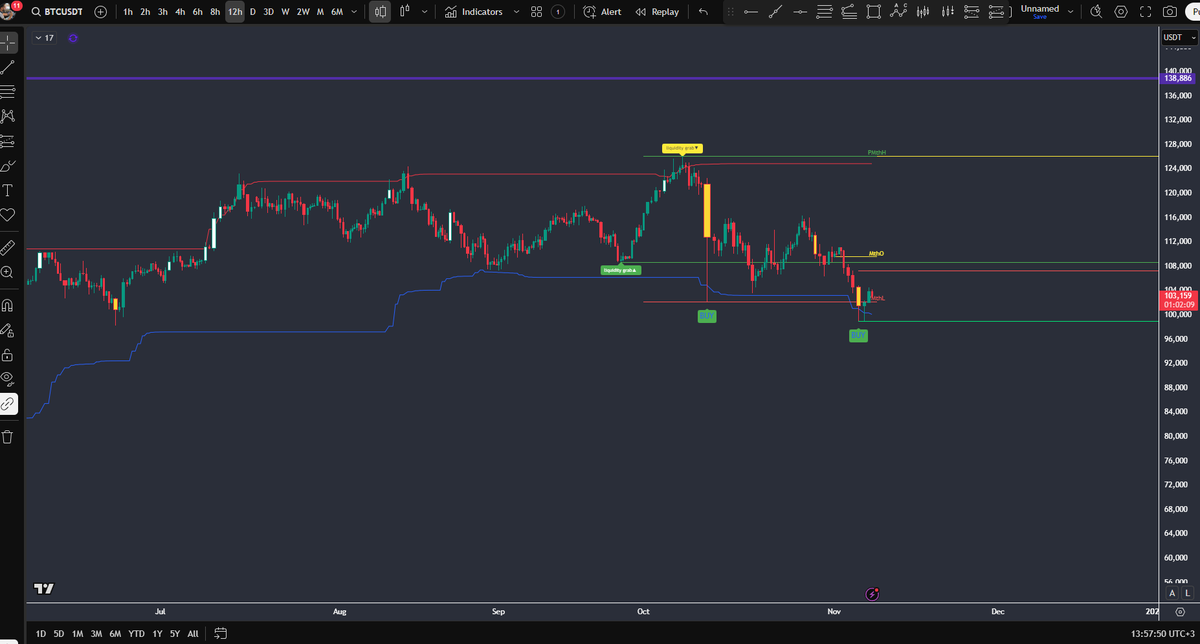Take a chart snapshot with the camera icon
Viewport: 1200px width, 644px height.
tap(1170, 12)
